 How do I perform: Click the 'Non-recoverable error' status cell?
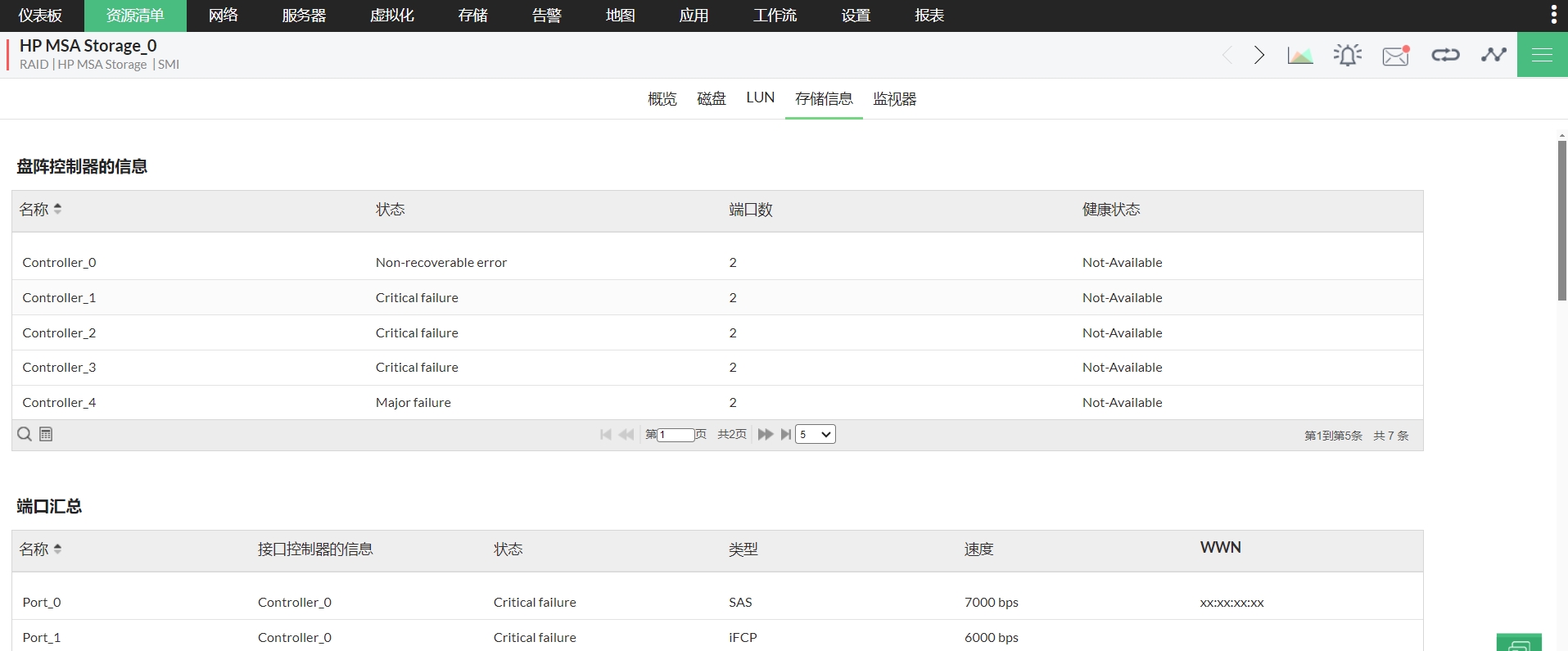[x=441, y=263]
